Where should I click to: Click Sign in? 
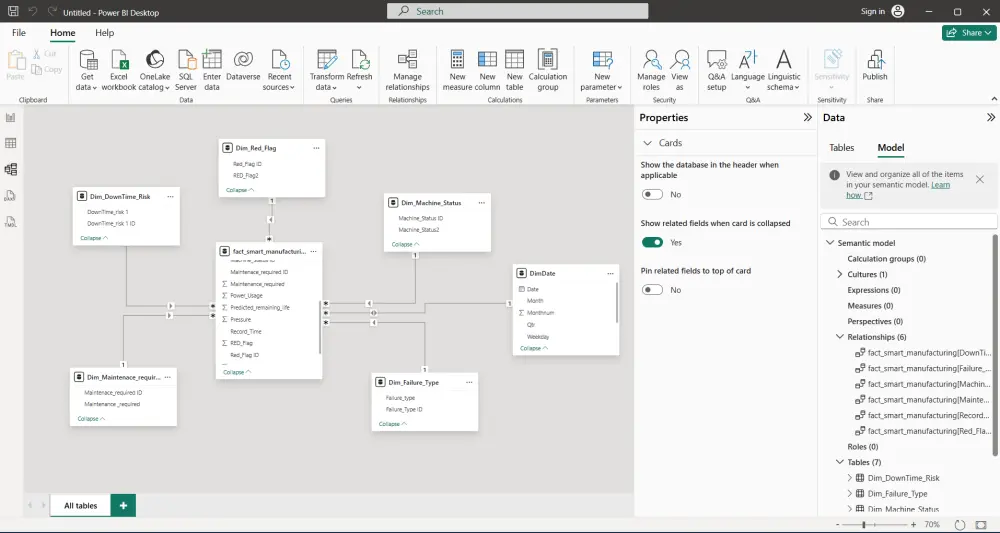coord(882,11)
